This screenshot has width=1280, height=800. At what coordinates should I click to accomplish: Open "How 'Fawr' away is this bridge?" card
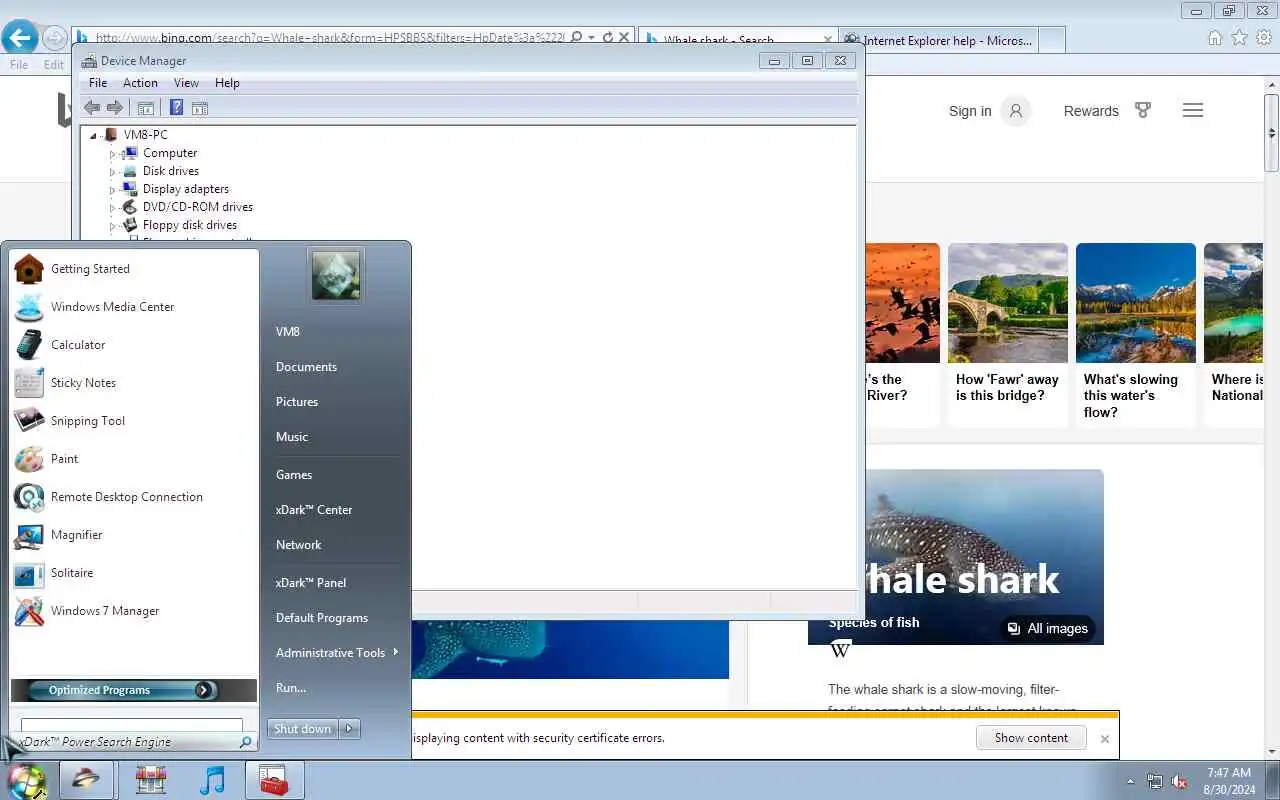click(1007, 335)
